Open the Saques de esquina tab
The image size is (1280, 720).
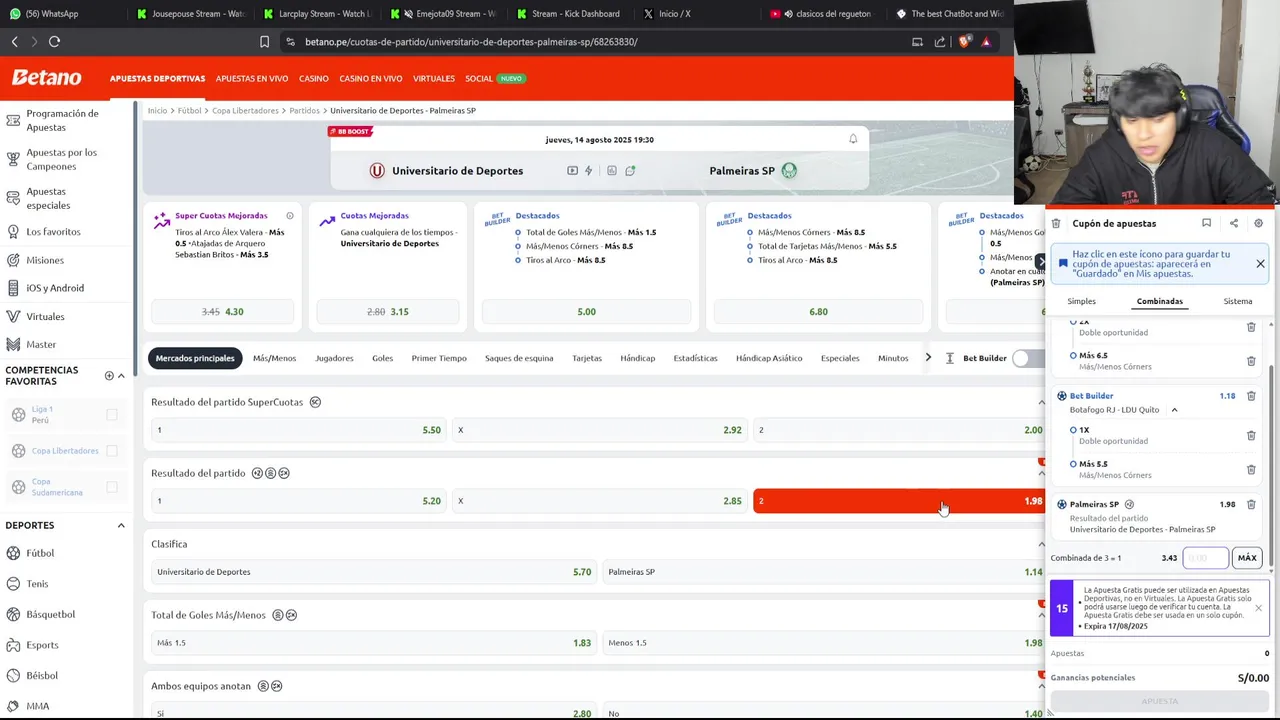[x=519, y=358]
